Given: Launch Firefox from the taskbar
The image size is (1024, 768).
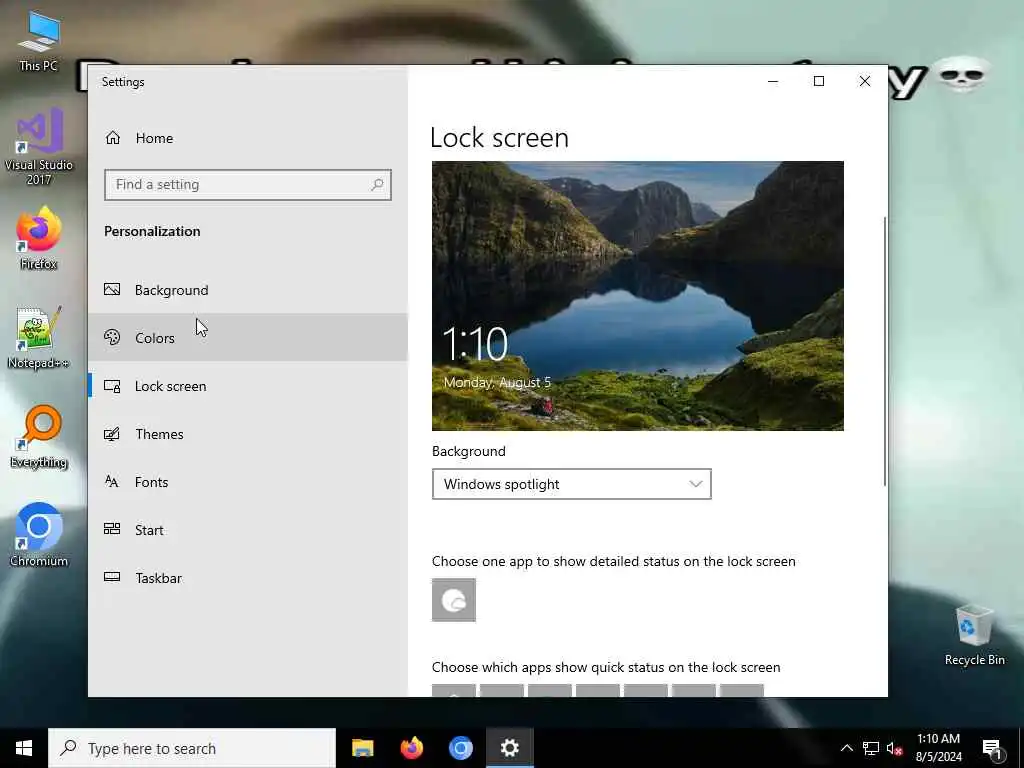Looking at the screenshot, I should 411,748.
